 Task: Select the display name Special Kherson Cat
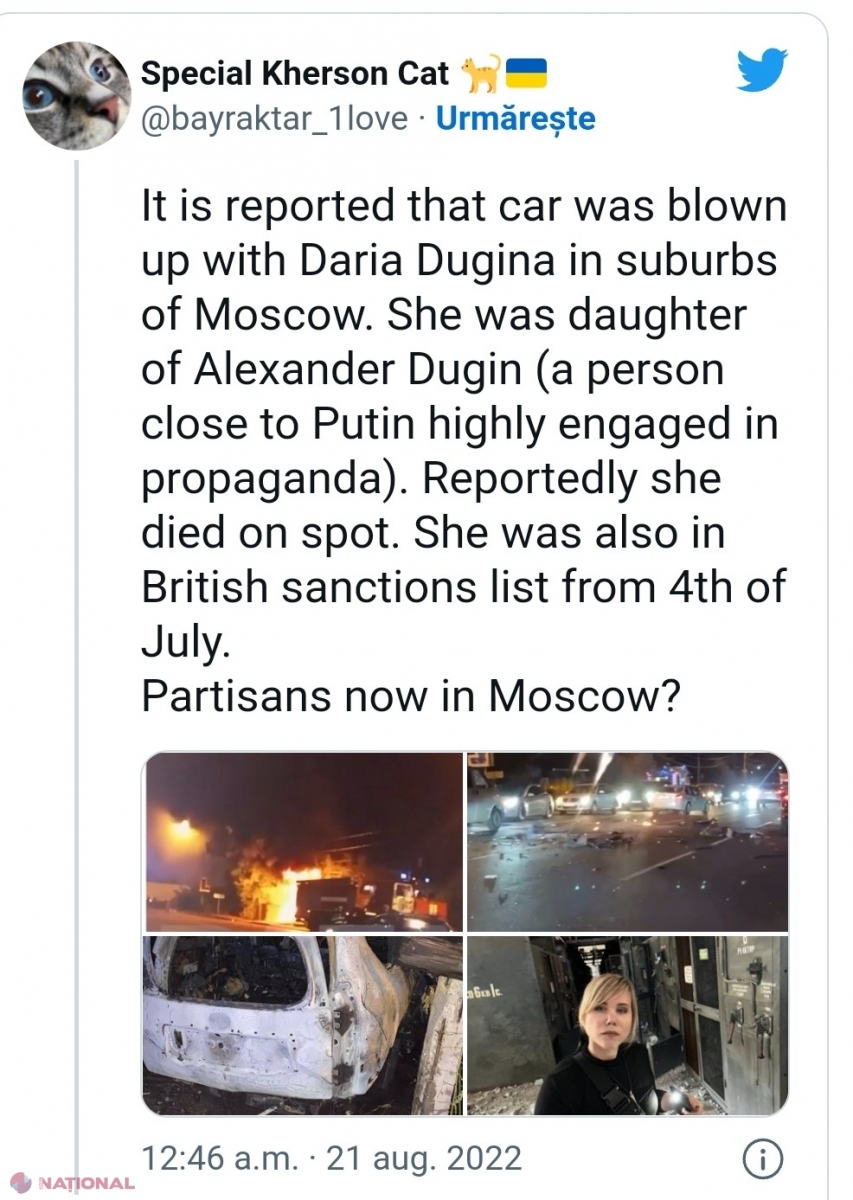pos(296,73)
